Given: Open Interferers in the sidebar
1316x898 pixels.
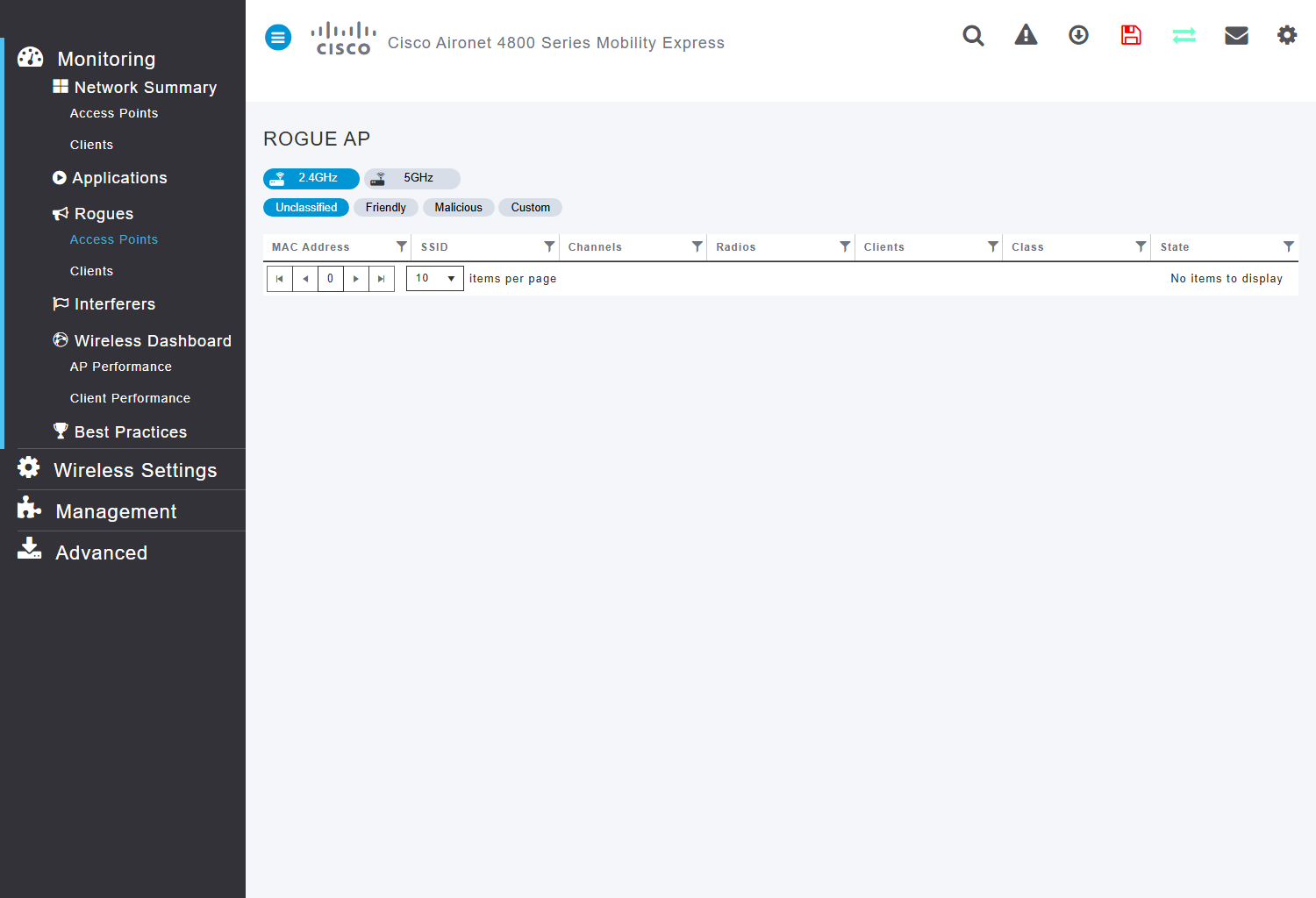Looking at the screenshot, I should (x=115, y=304).
